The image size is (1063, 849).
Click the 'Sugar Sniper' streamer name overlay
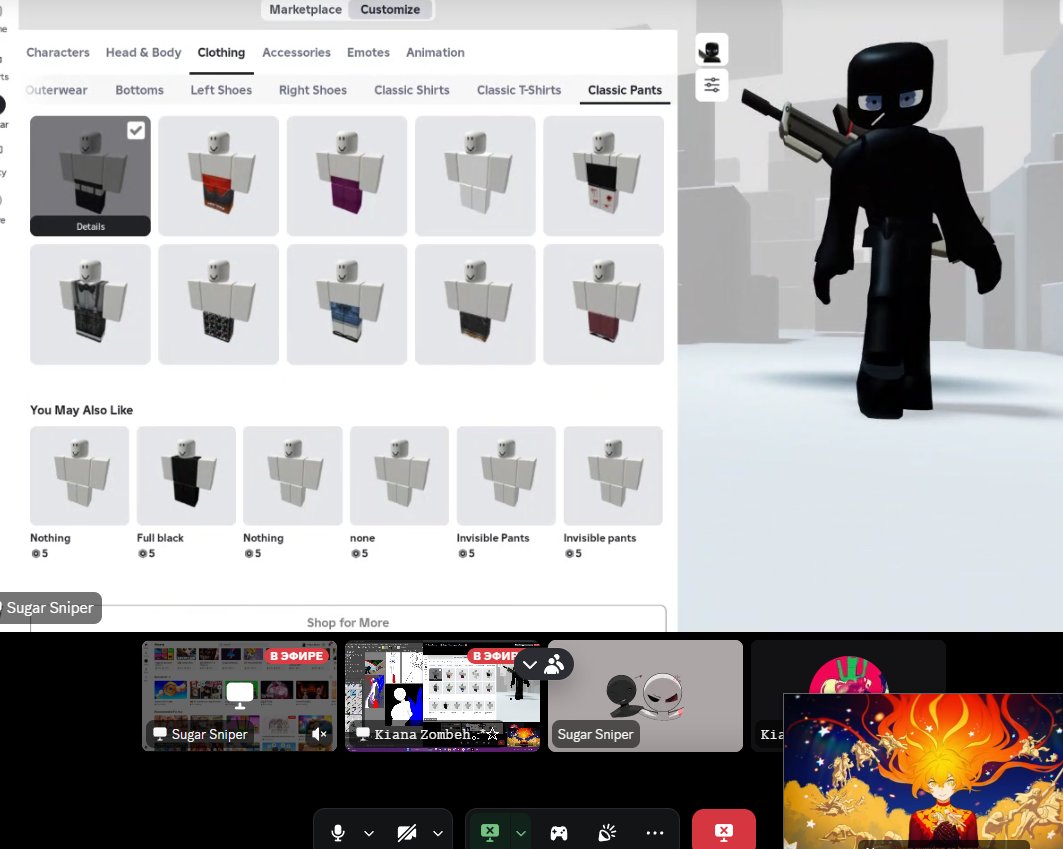(x=49, y=608)
